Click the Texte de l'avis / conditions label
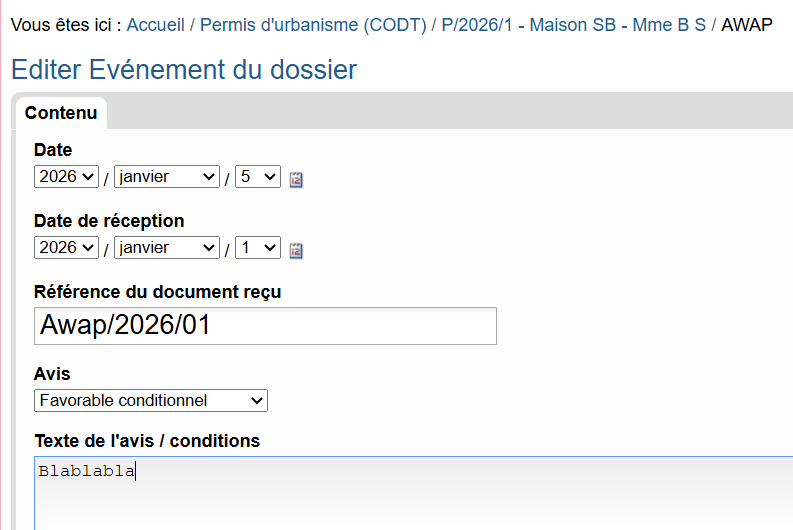The height and width of the screenshot is (530, 793). [x=147, y=441]
